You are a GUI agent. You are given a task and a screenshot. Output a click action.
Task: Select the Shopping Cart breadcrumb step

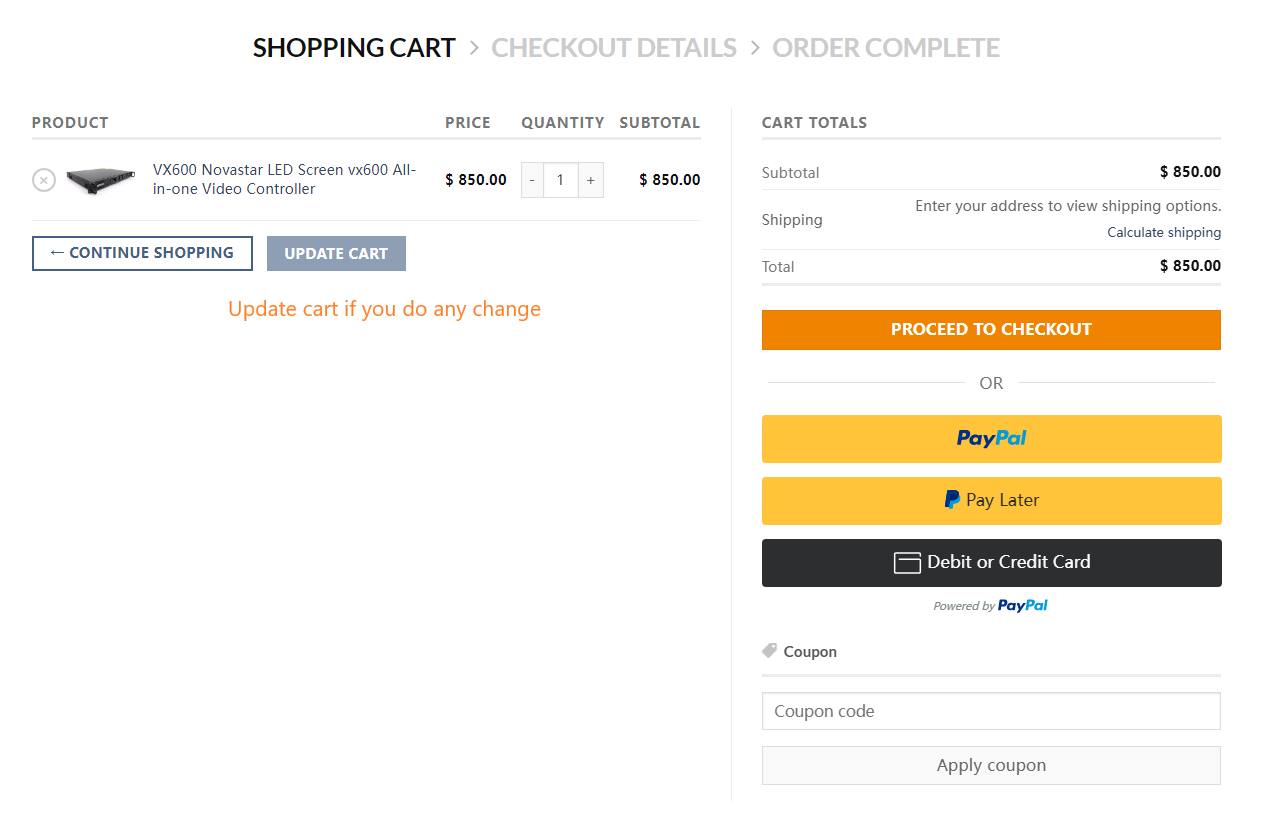(x=354, y=48)
